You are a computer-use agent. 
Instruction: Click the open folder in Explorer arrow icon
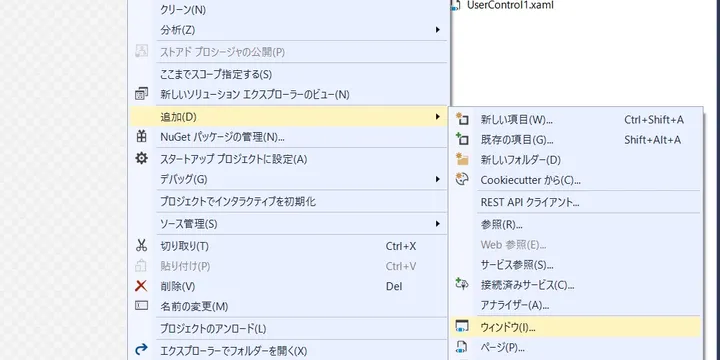[141, 350]
